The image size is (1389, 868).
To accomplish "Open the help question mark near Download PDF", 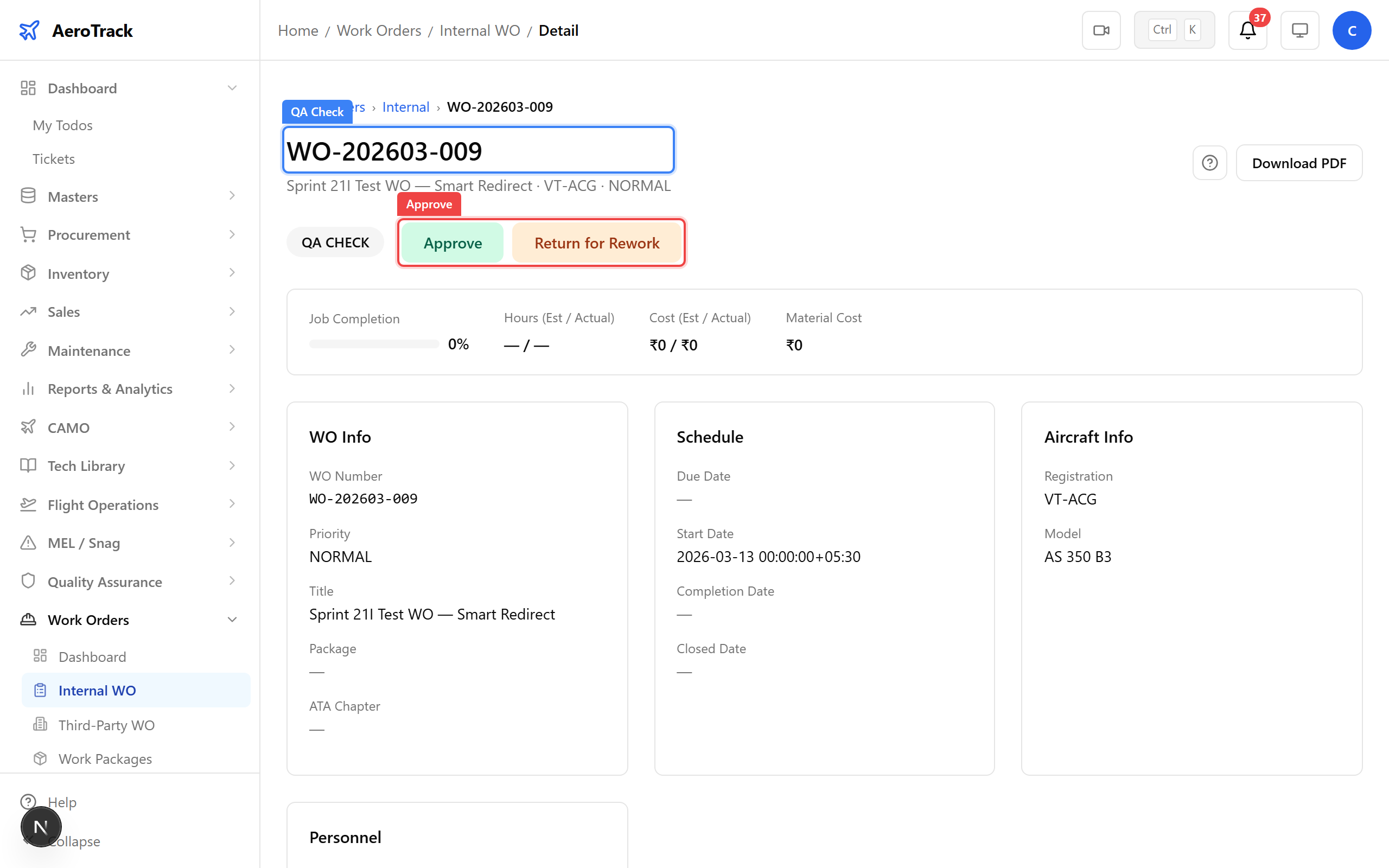I will tap(1210, 163).
